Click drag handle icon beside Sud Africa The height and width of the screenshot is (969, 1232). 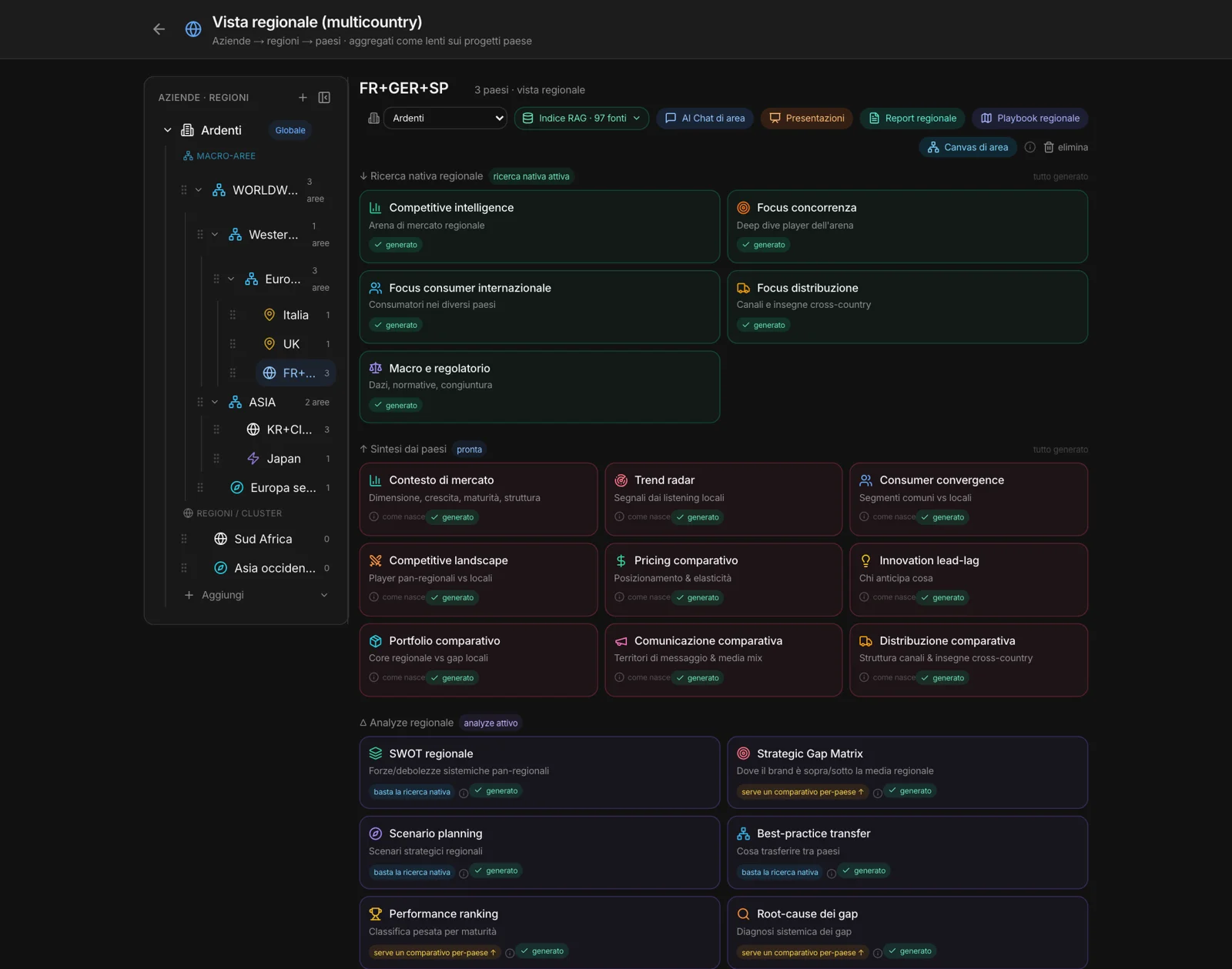tap(184, 539)
